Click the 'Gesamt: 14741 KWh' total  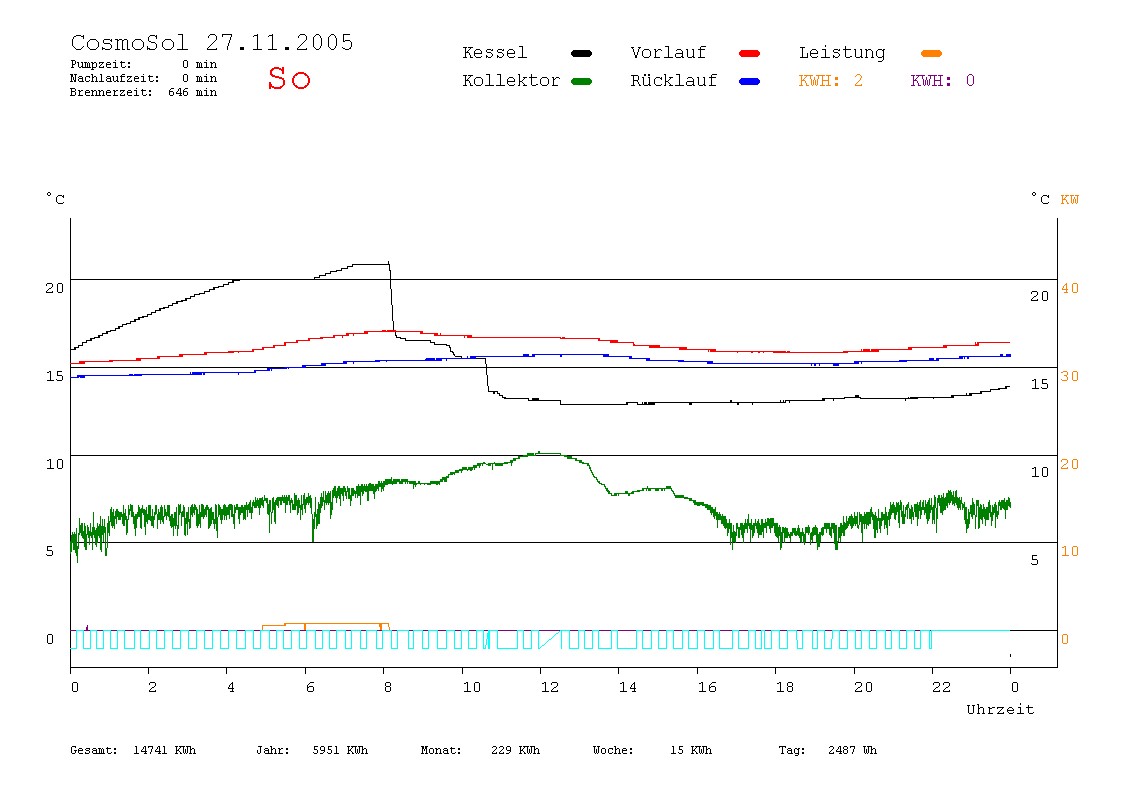pos(133,750)
